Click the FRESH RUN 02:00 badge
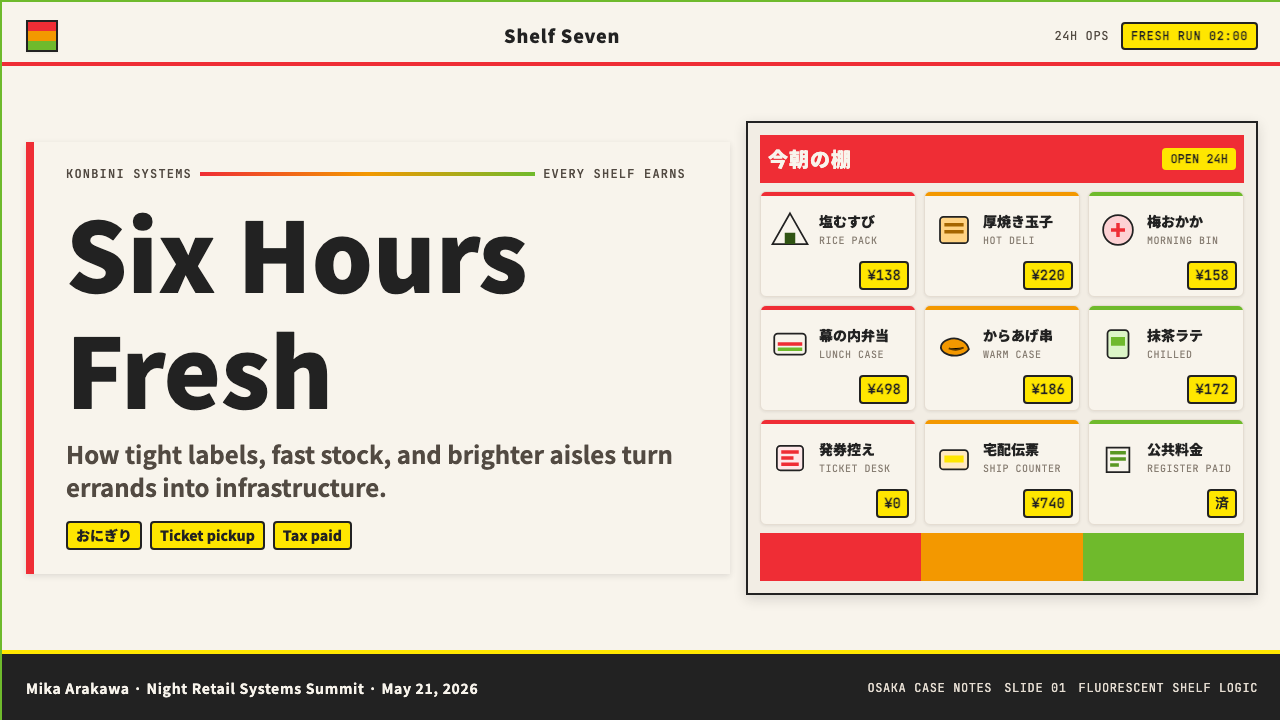The width and height of the screenshot is (1280, 720). click(1189, 36)
